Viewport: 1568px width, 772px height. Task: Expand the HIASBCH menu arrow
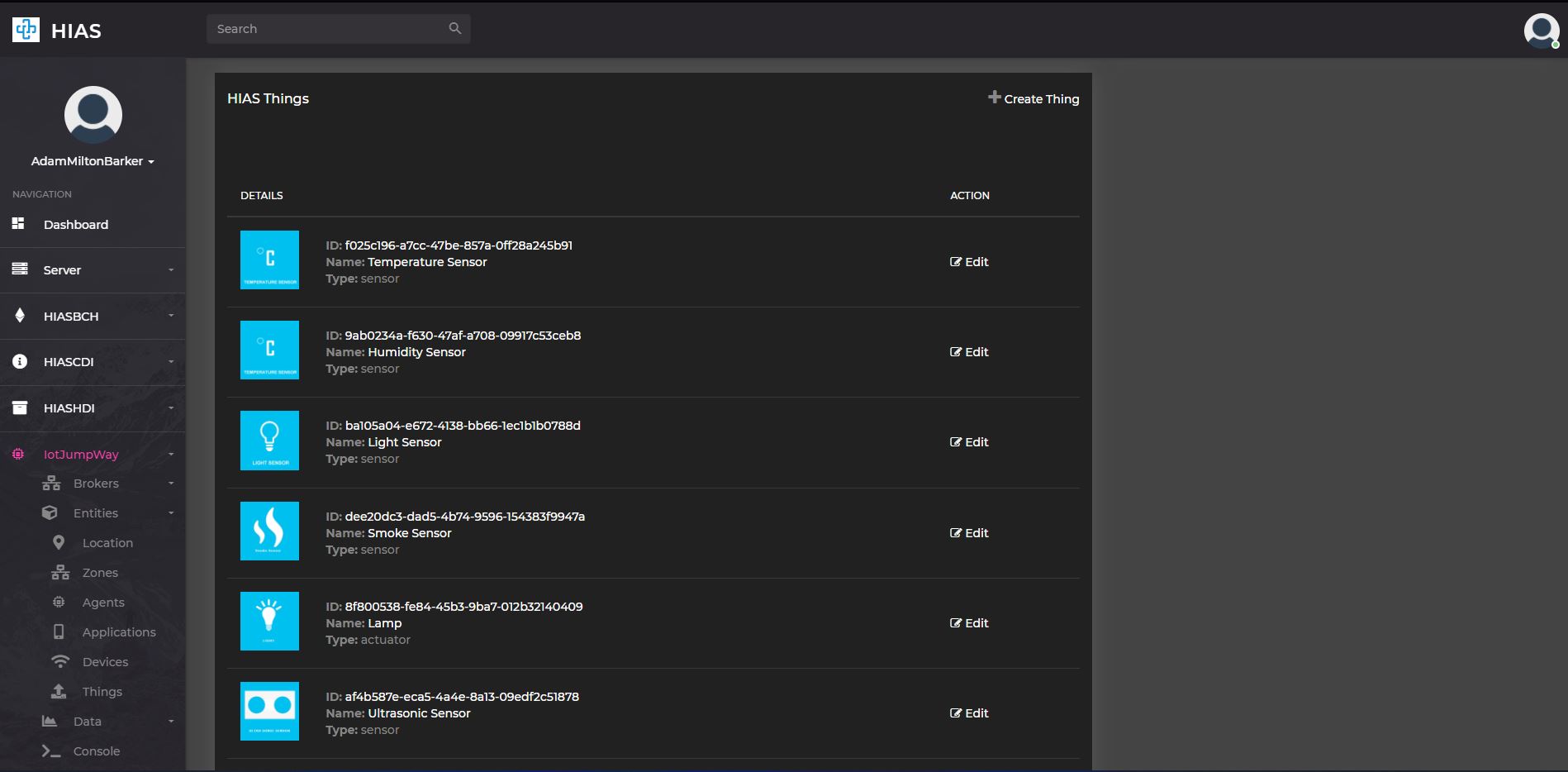coord(171,316)
